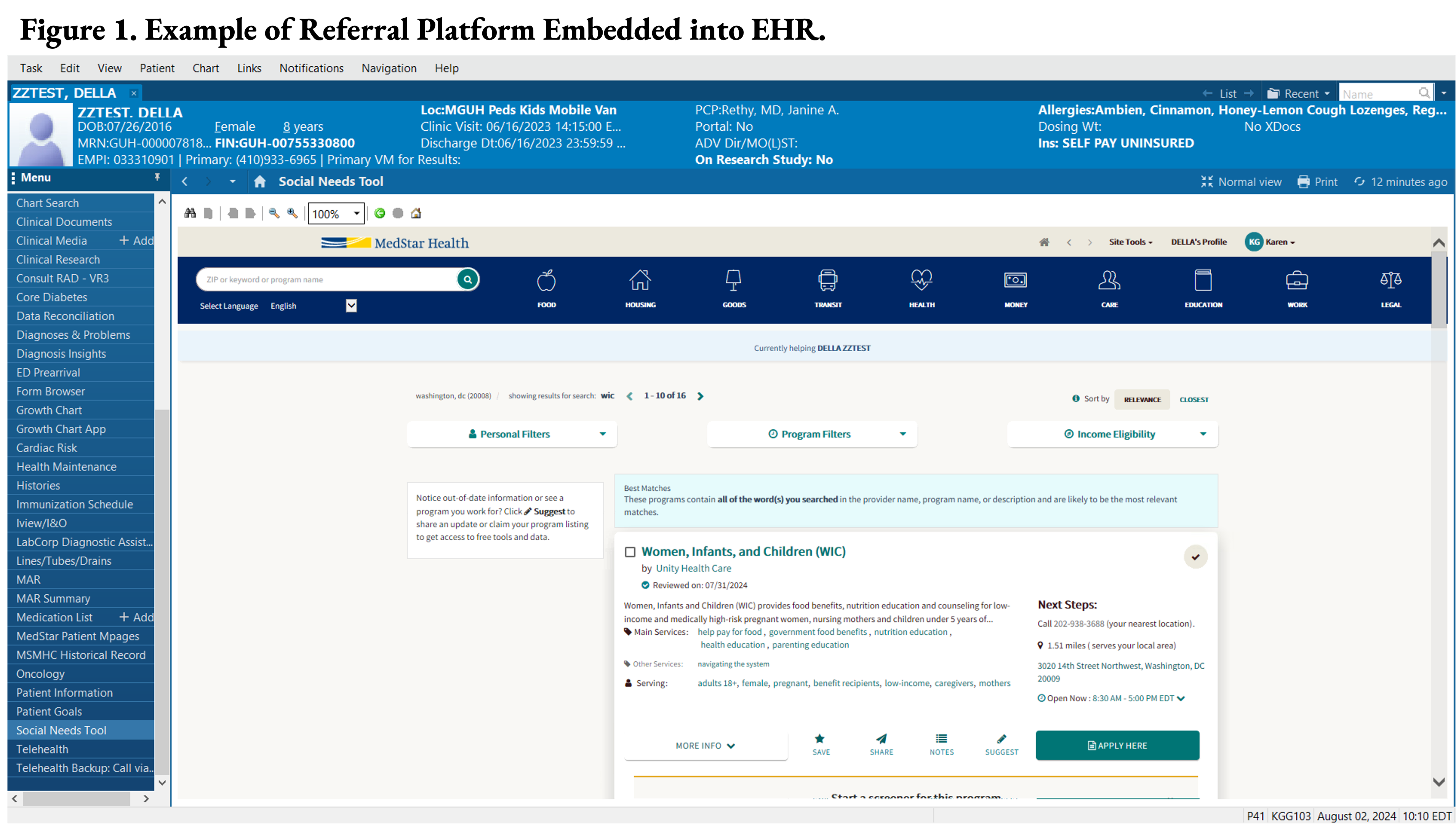Share the WIC program via paper plane icon
Image resolution: width=1456 pixels, height=824 pixels.
(x=881, y=744)
